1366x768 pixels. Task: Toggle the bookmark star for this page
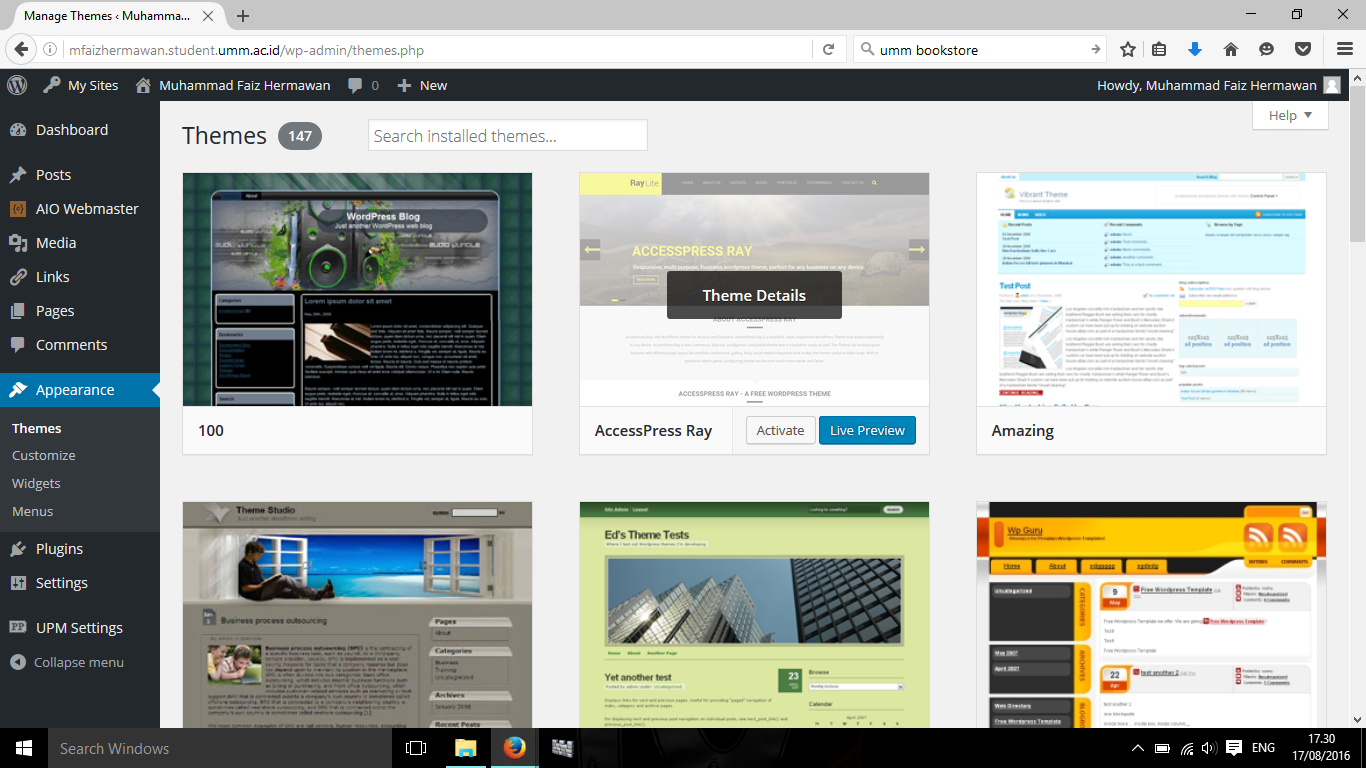coord(1127,47)
